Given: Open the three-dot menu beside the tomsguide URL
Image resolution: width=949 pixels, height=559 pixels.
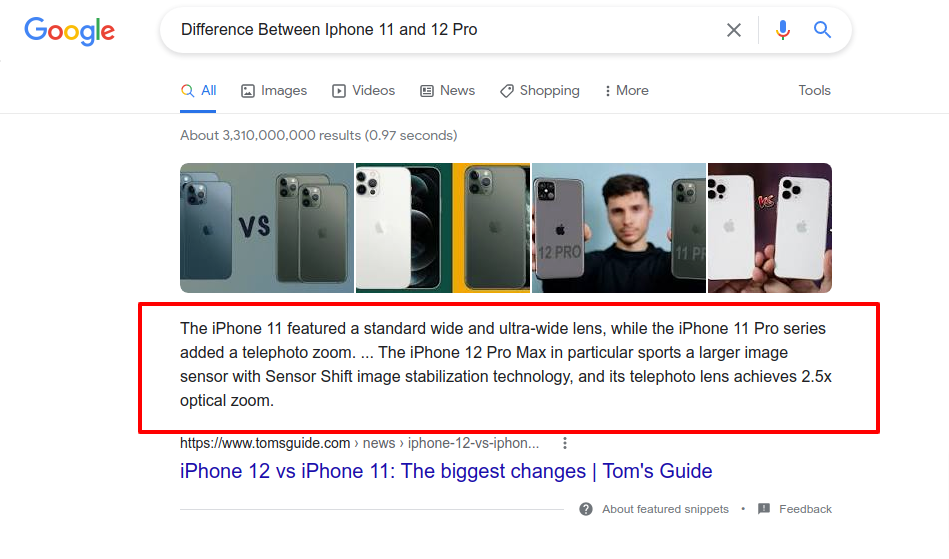Looking at the screenshot, I should click(x=565, y=443).
